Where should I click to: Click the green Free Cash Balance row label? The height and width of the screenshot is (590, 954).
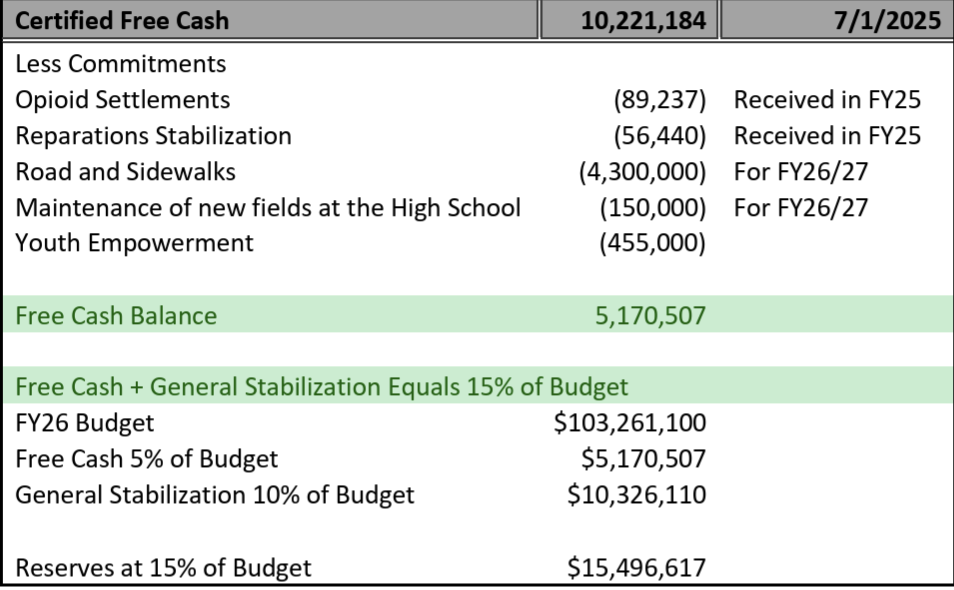click(x=116, y=316)
